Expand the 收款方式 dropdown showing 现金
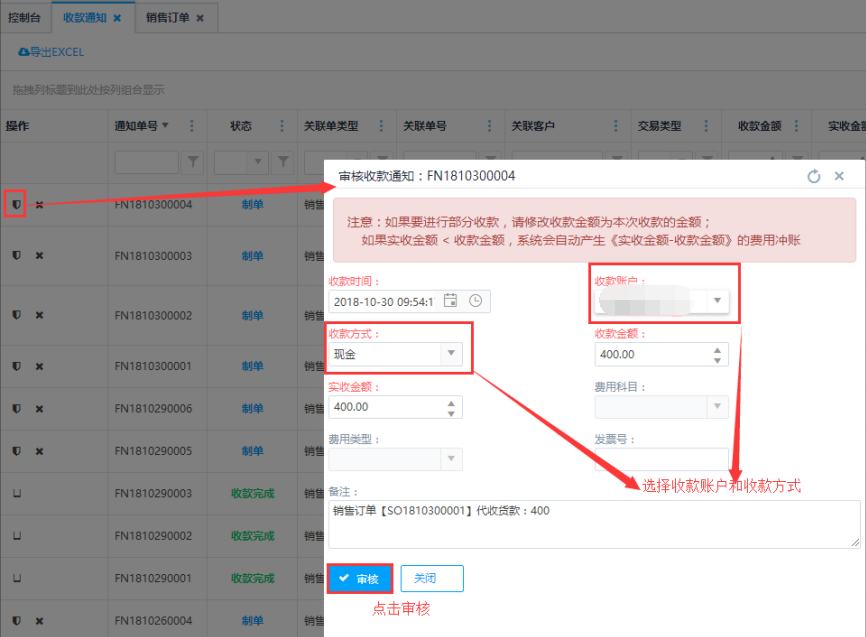The height and width of the screenshot is (637, 866). [451, 353]
